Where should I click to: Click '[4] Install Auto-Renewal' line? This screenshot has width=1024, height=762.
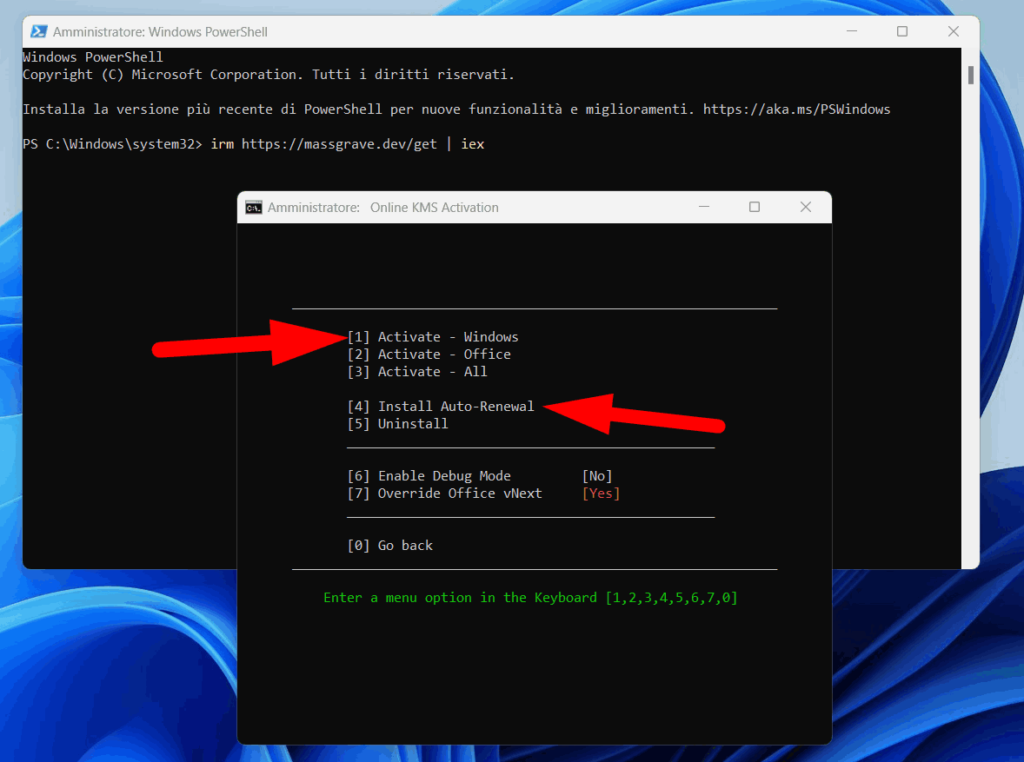441,406
